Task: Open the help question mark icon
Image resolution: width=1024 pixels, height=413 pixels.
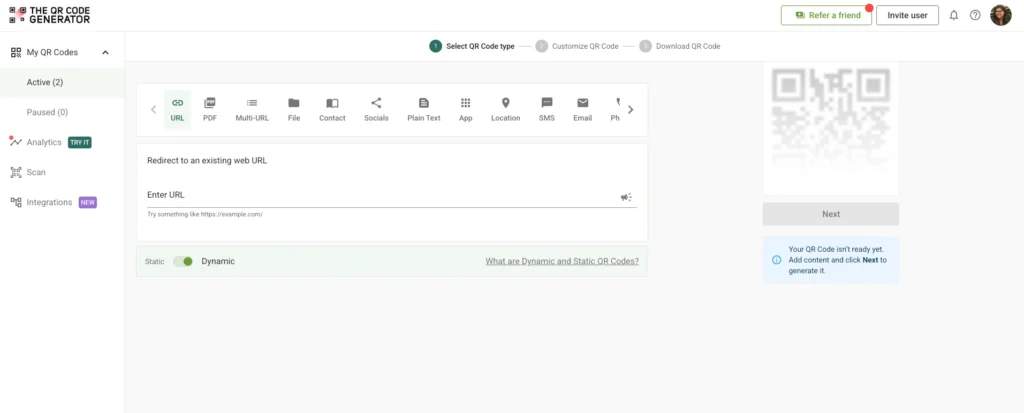Action: coord(975,15)
